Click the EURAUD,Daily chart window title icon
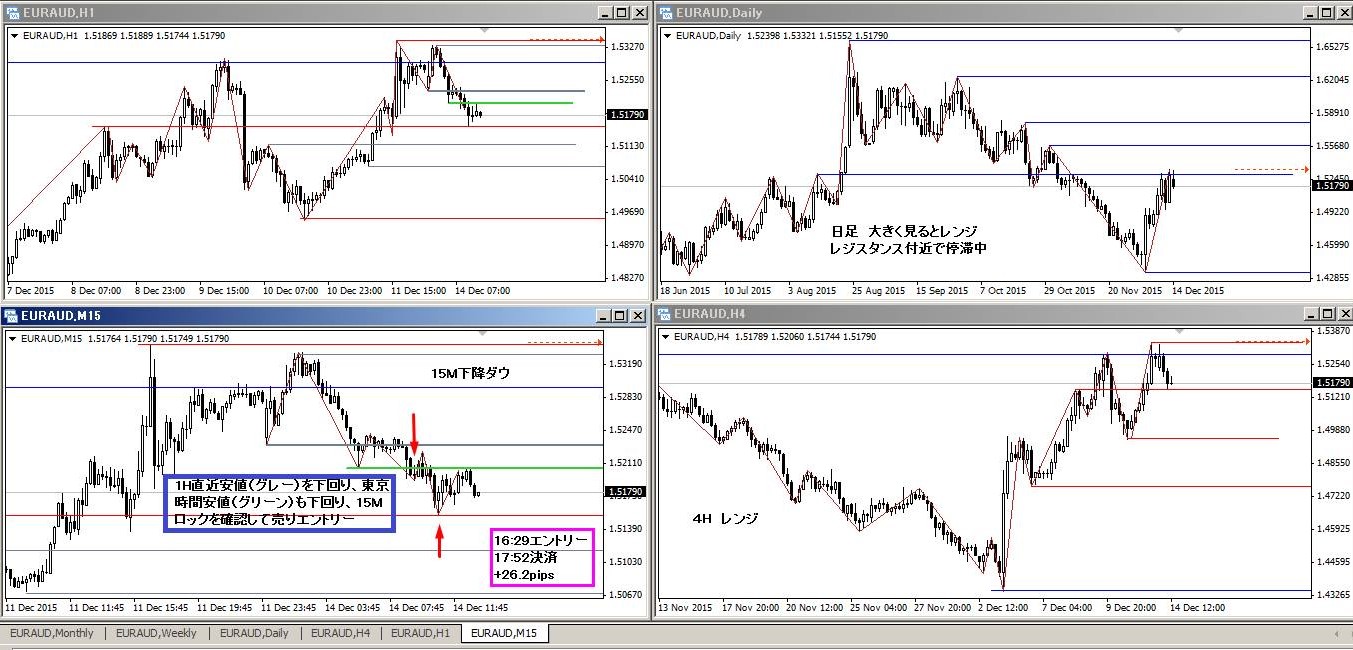Screen dimensions: 1353x650 664,12
